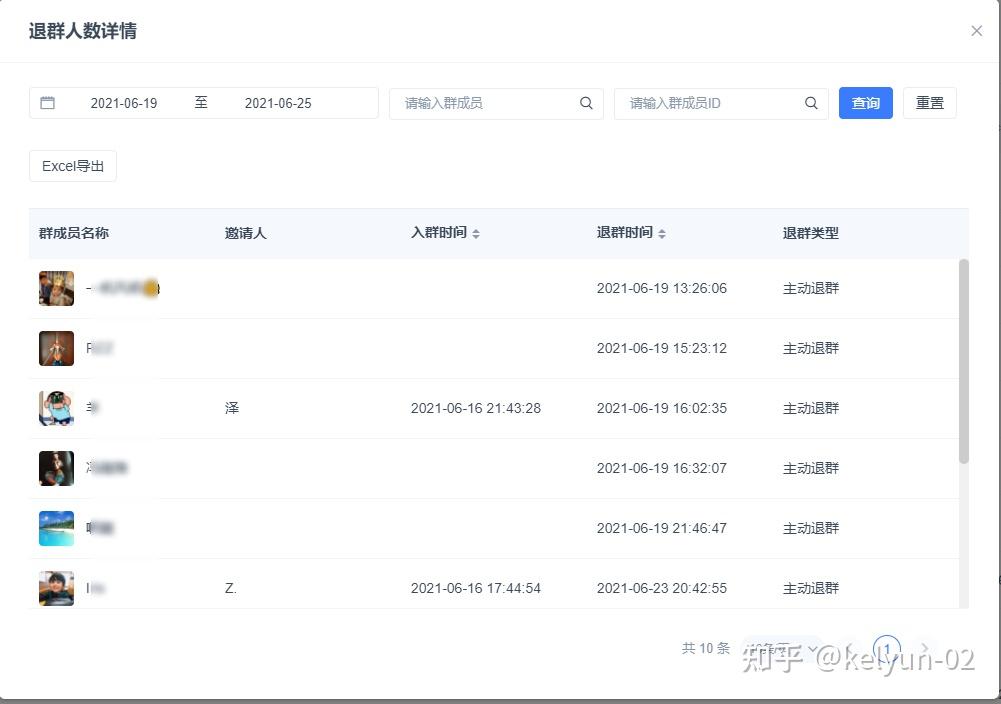Screen dimensions: 1001x704
Task: Click Excel导出 button
Action: coord(73,166)
